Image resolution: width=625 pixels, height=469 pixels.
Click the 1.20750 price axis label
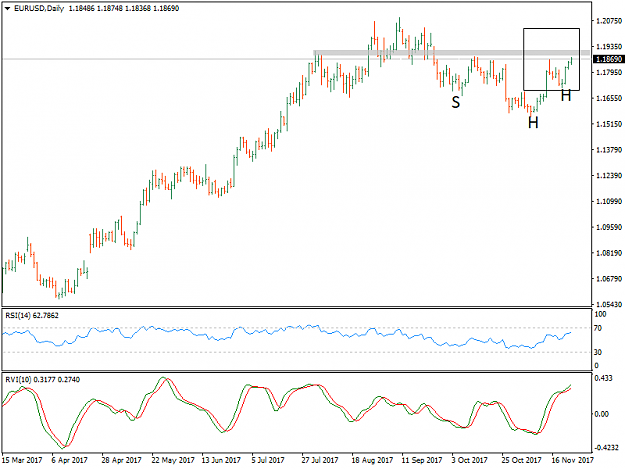[x=609, y=21]
